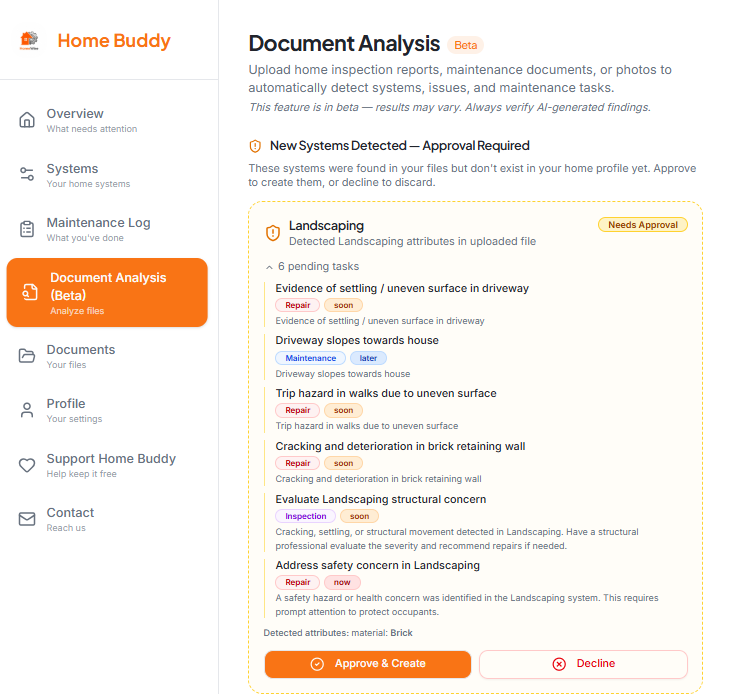The image size is (729, 694).
Task: Click the X circle icon on Decline
Action: (559, 664)
